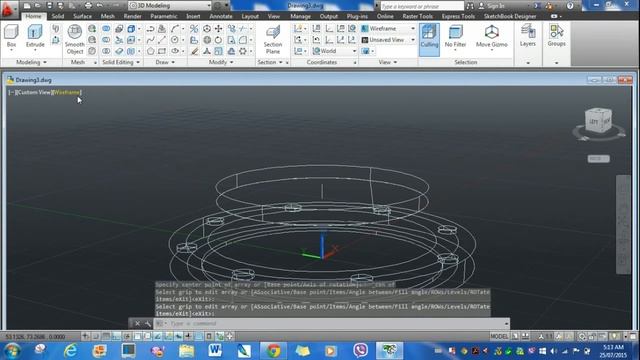Viewport: 640px width, 360px height.
Task: Close the command line with X
Action: point(138,324)
